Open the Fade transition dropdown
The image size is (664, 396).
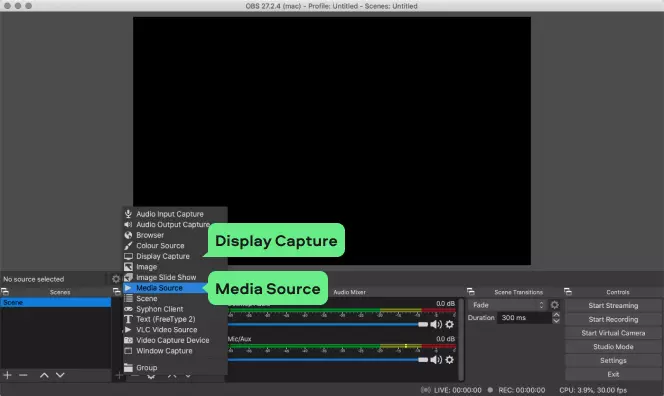click(x=507, y=305)
